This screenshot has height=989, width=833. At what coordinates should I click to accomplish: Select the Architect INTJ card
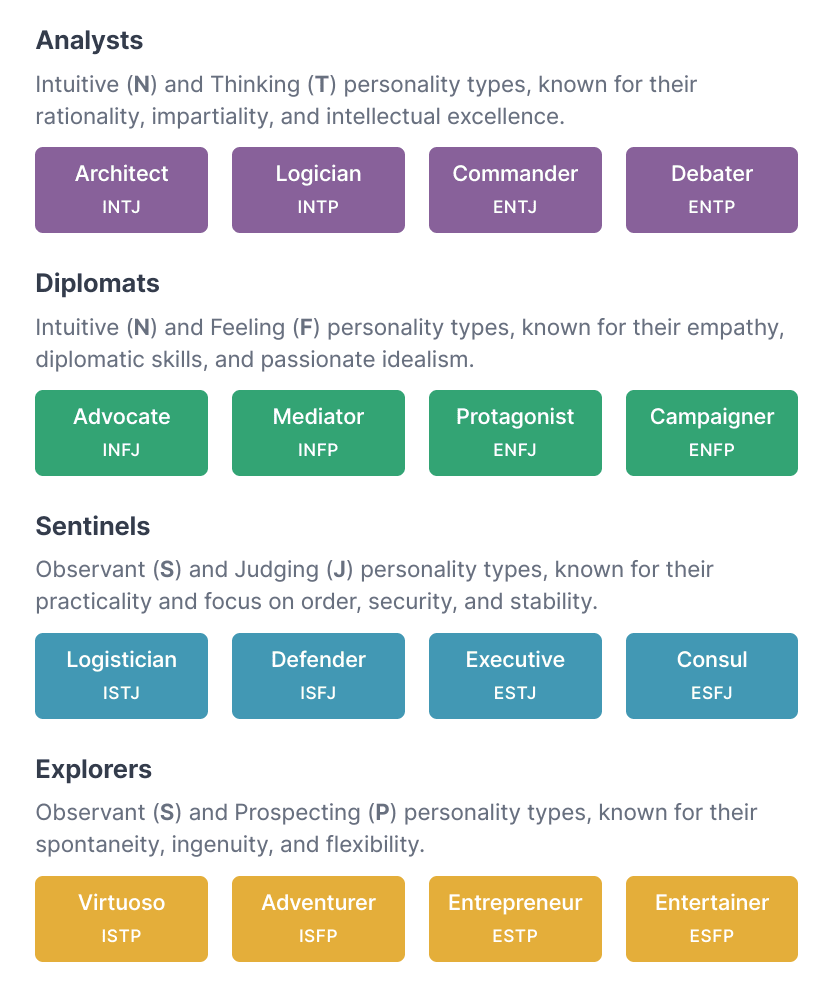click(121, 189)
